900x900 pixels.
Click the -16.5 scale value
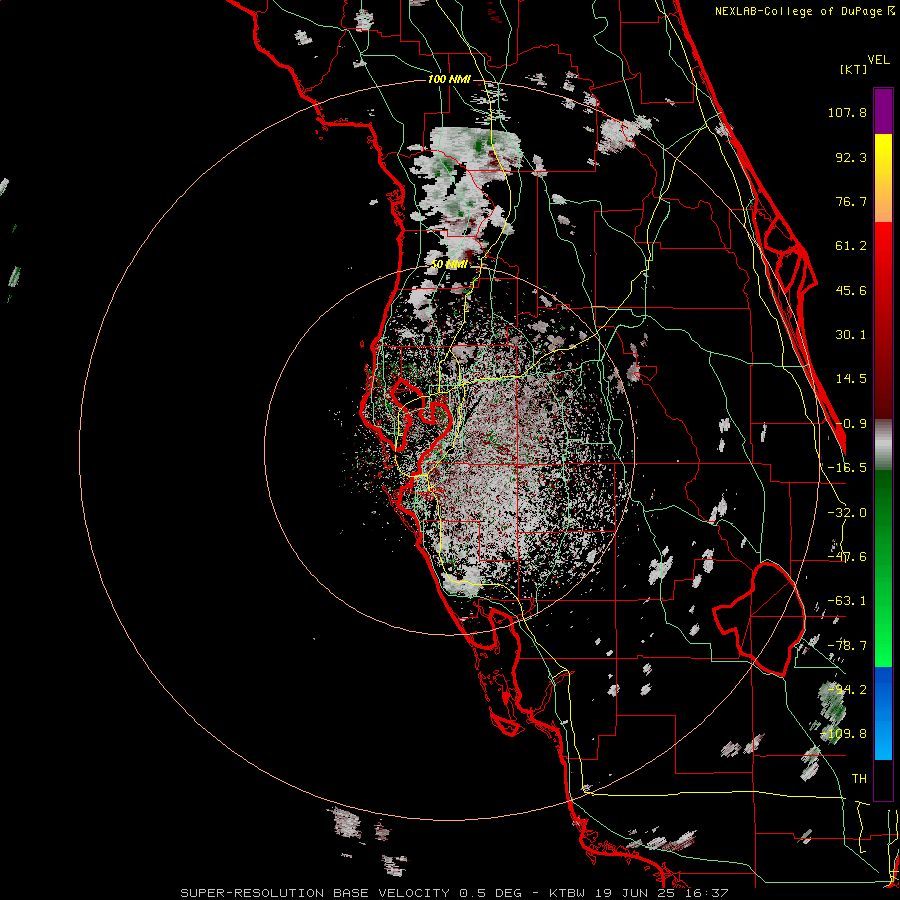tap(847, 468)
